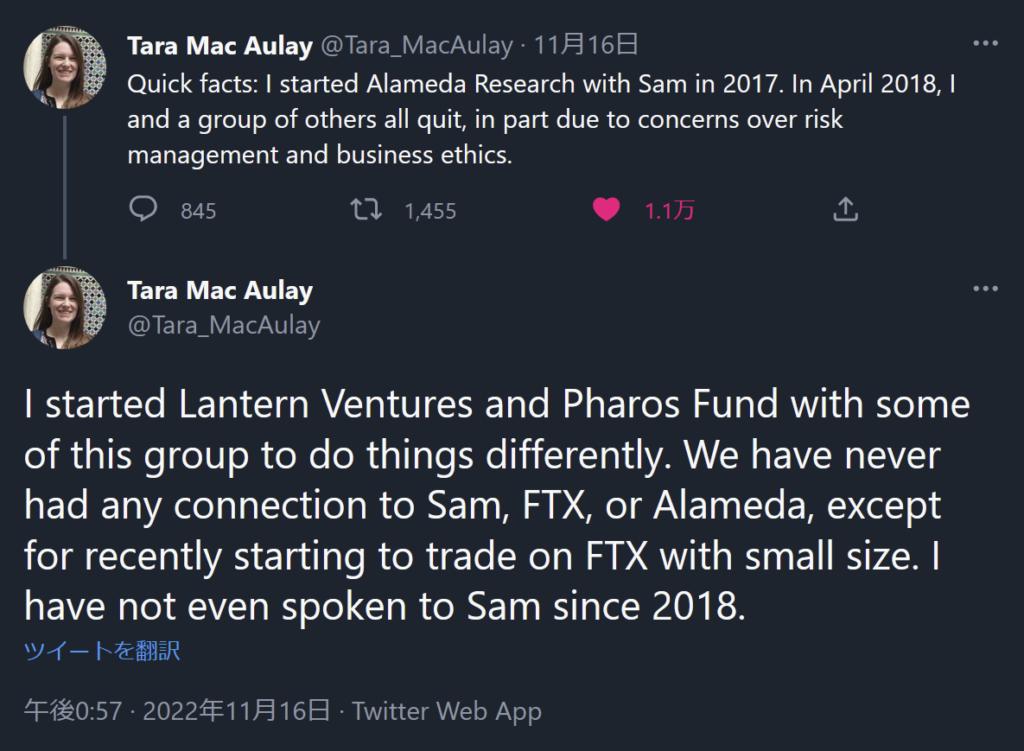1024x751 pixels.
Task: Click the ツイートを翻訳 translate link
Action: tap(102, 651)
